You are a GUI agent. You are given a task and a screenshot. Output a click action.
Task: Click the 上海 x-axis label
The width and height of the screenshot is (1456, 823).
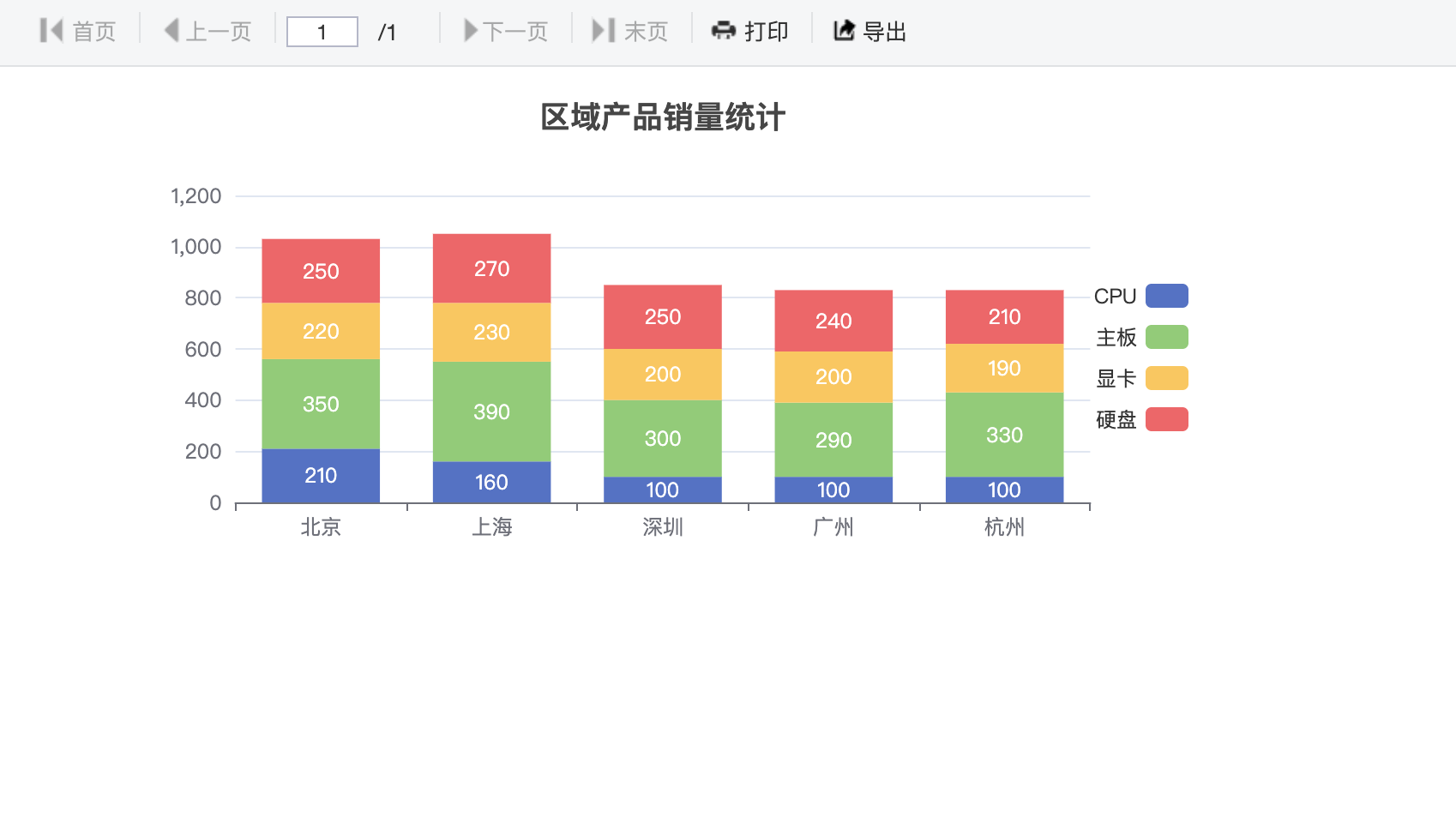pyautogui.click(x=491, y=527)
